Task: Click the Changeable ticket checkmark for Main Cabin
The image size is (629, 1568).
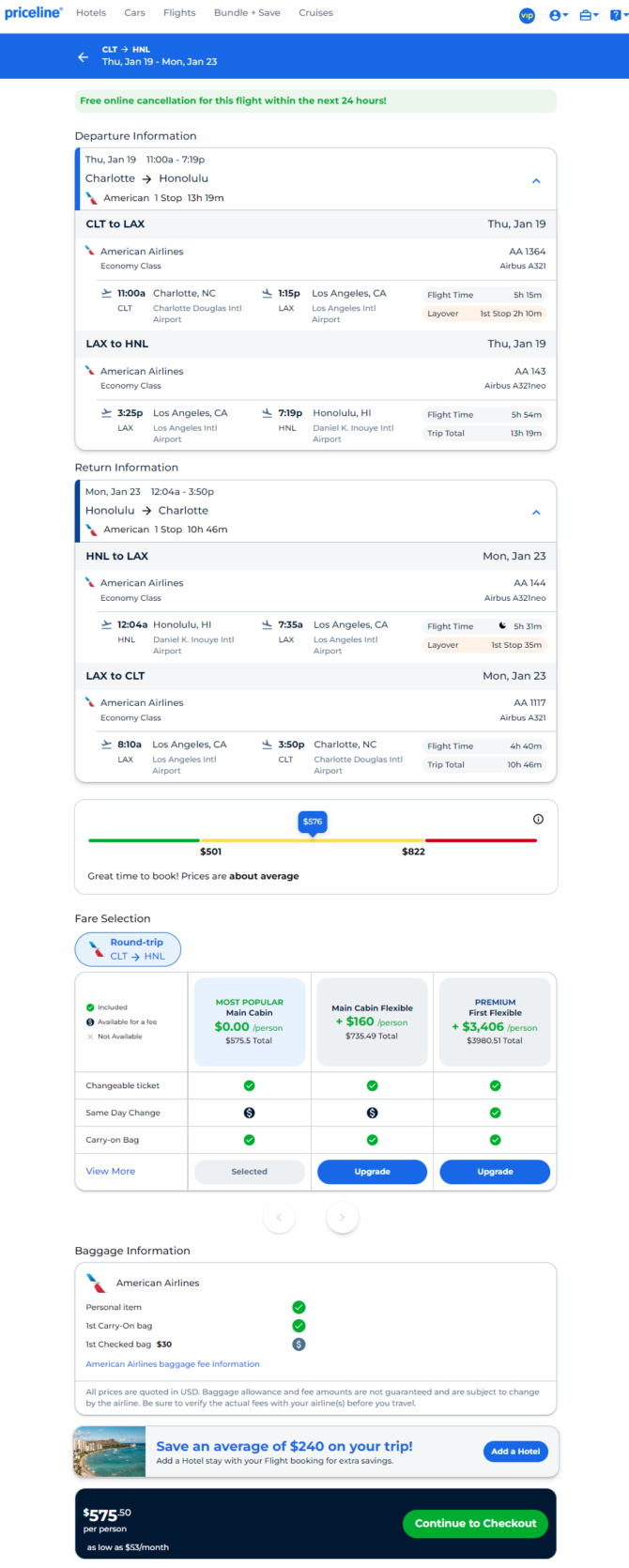Action: (250, 1085)
